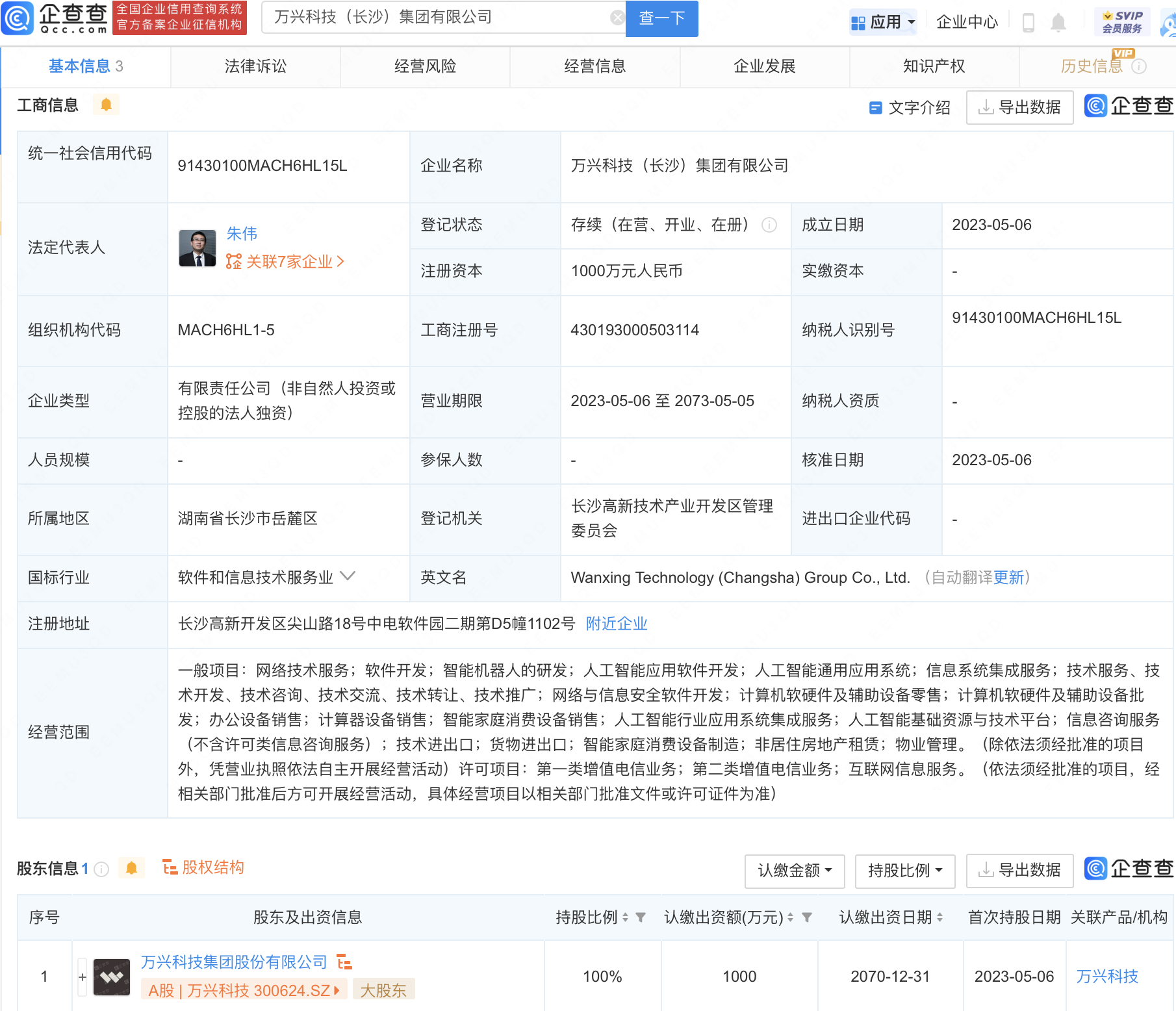
Task: Expand shareholder row plus button
Action: [83, 977]
